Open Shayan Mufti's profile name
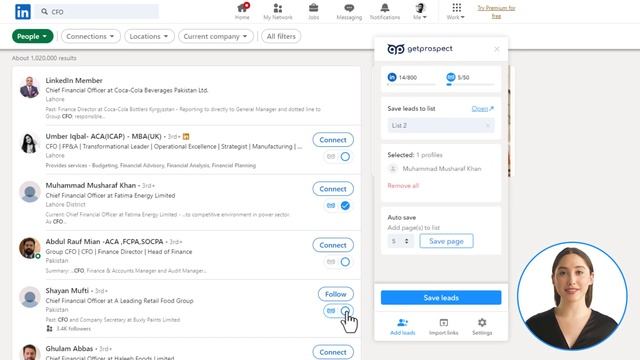 click(x=67, y=291)
